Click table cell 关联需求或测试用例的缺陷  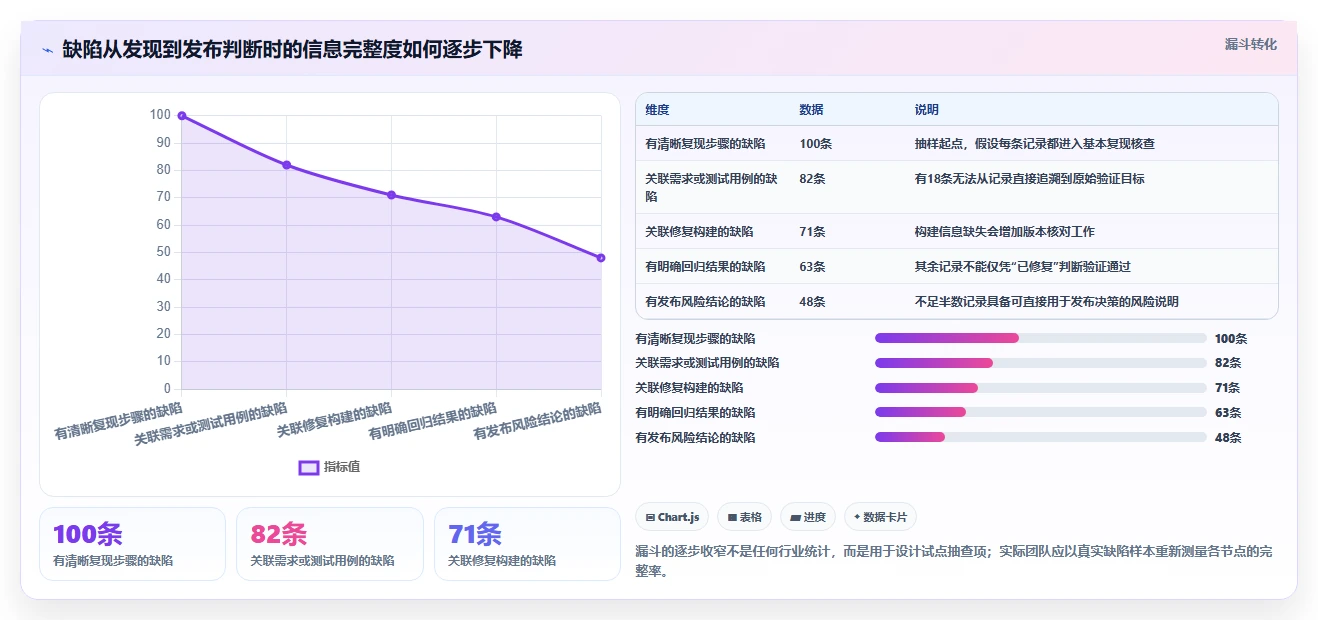(712, 187)
